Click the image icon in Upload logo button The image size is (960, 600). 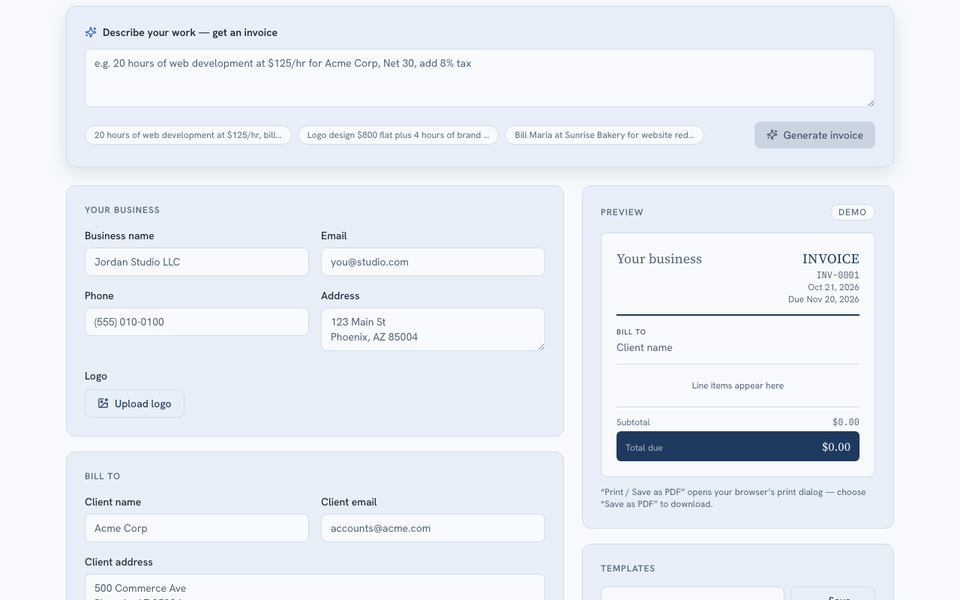103,403
